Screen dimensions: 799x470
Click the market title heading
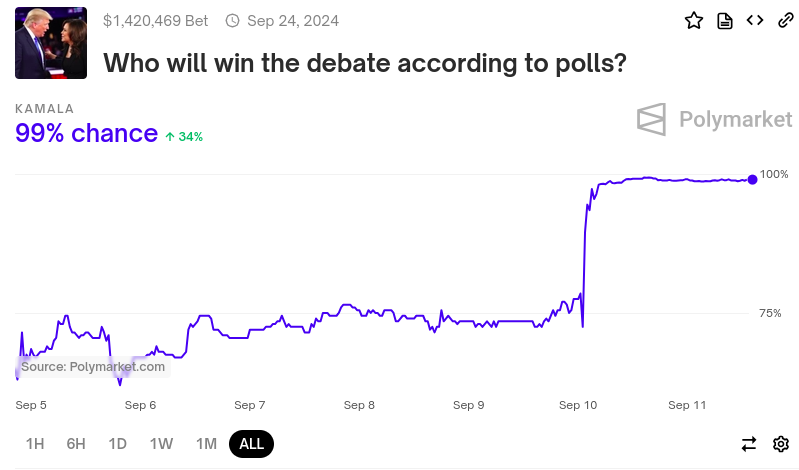click(365, 63)
